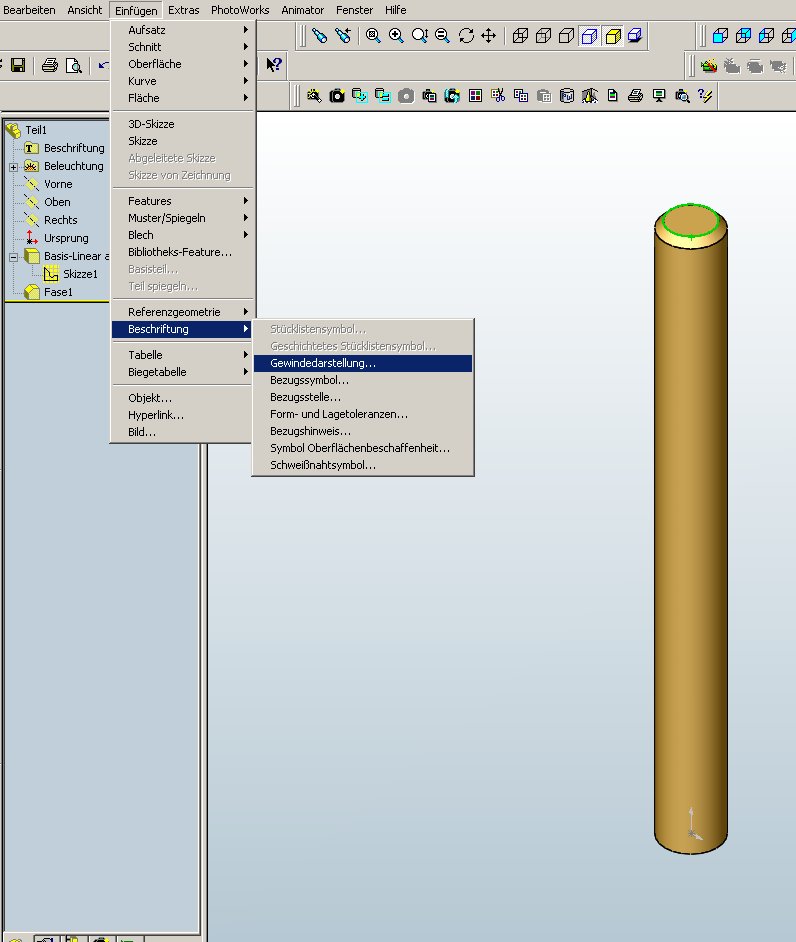The image size is (796, 942).
Task: Select second cyan standard view cube
Action: pos(743,35)
